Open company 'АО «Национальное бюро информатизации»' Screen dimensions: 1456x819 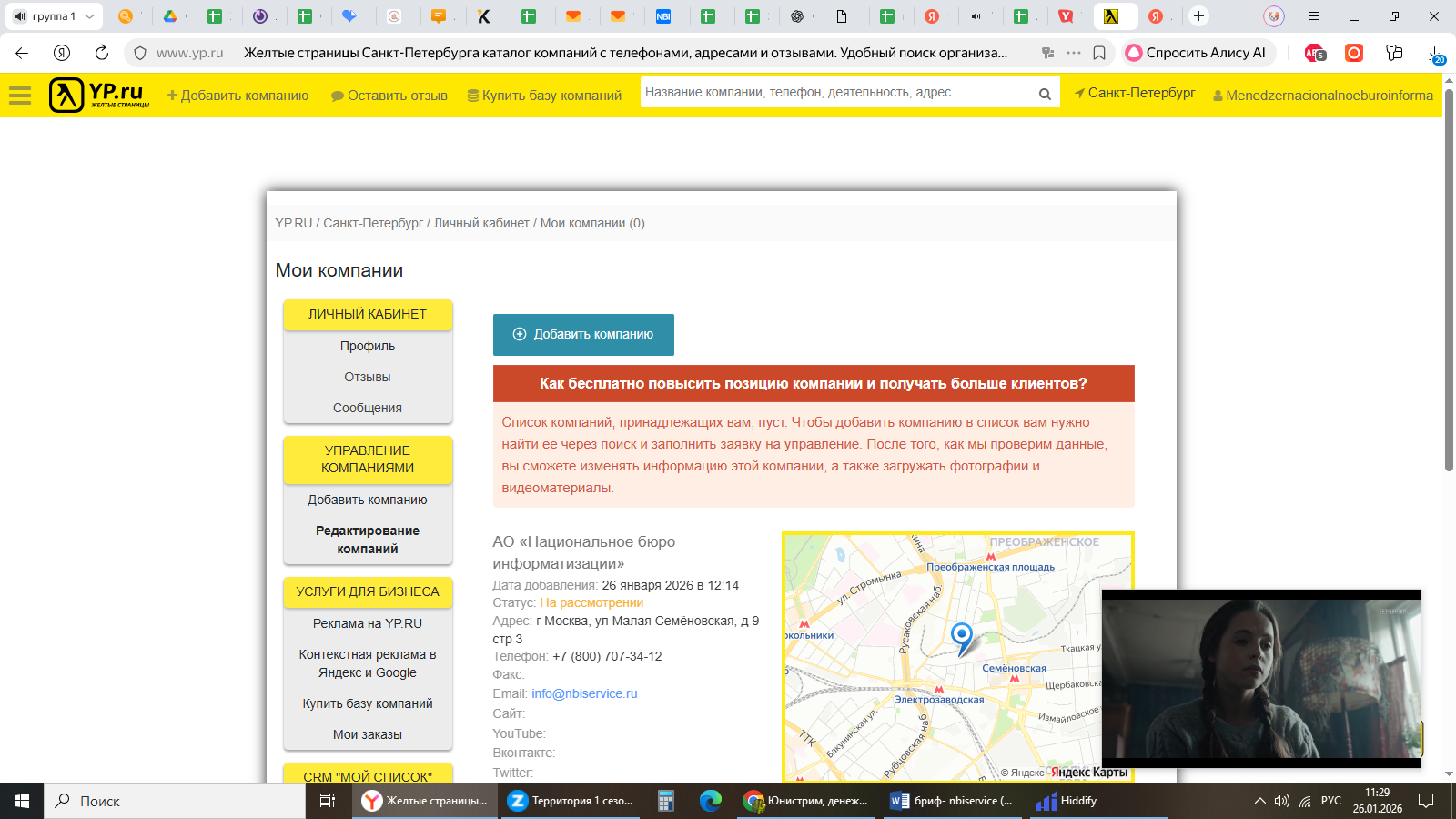pos(583,552)
